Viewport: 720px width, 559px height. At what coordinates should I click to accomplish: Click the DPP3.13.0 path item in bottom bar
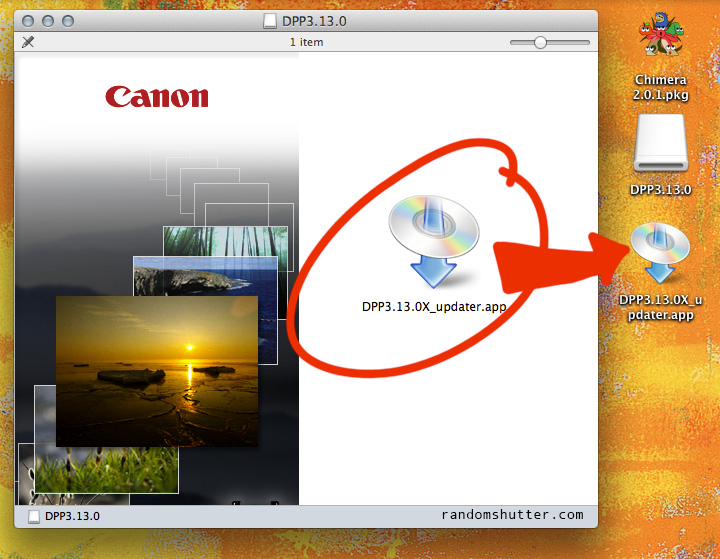(x=64, y=516)
